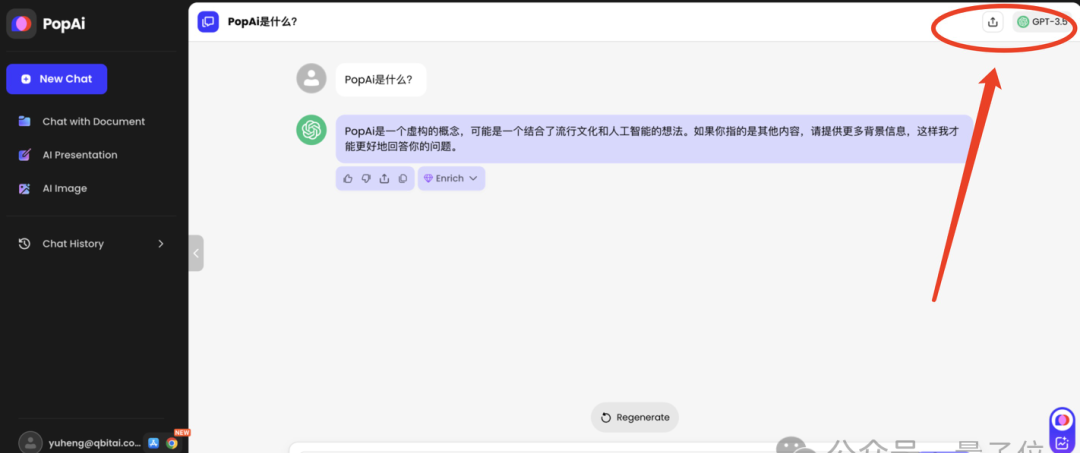This screenshot has width=1080, height=453.
Task: Click the account avatar at the sidebar bottom
Action: [x=30, y=443]
